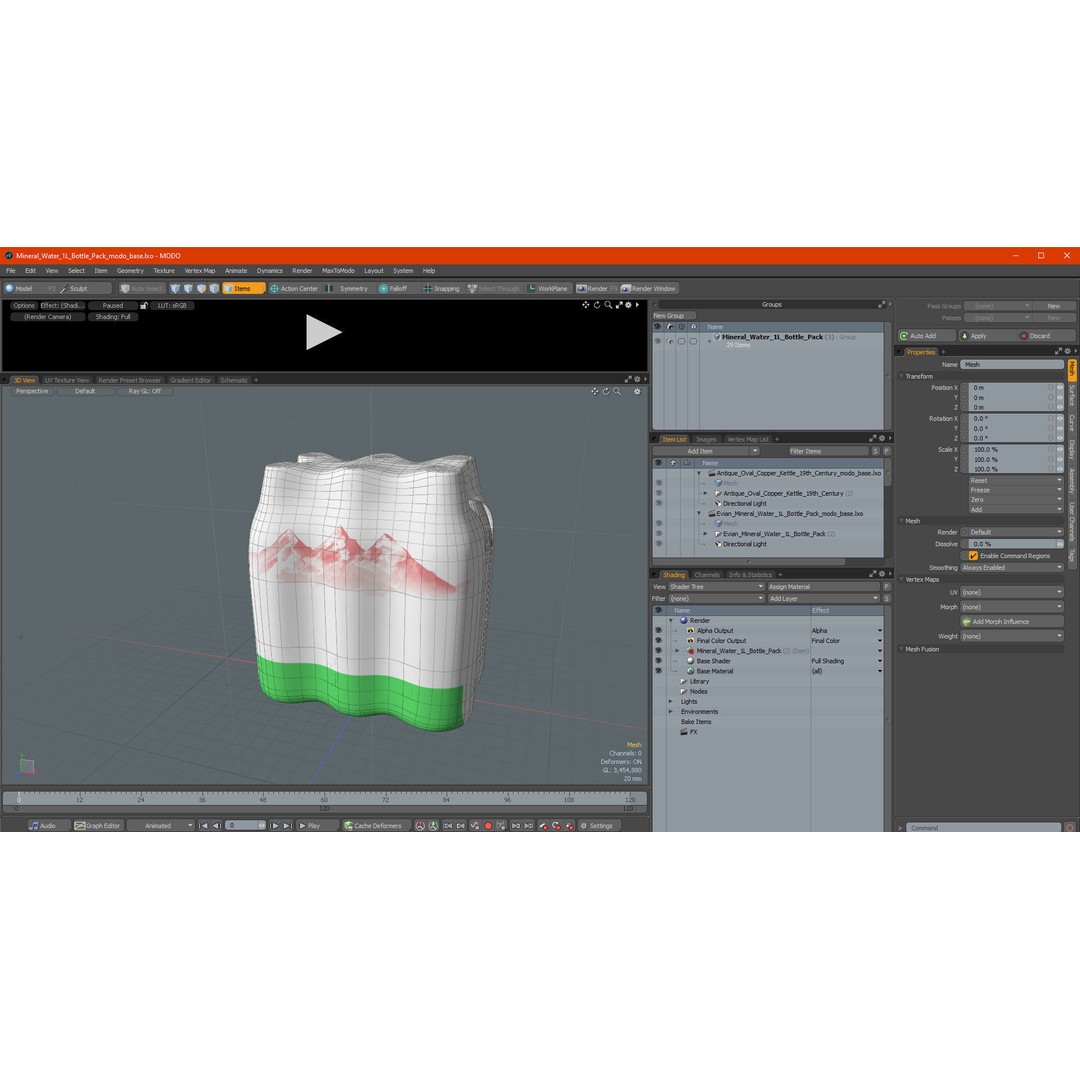Toggle visibility of Mineral_Water_1L_Bottle_Pack shader layer

[x=658, y=650]
